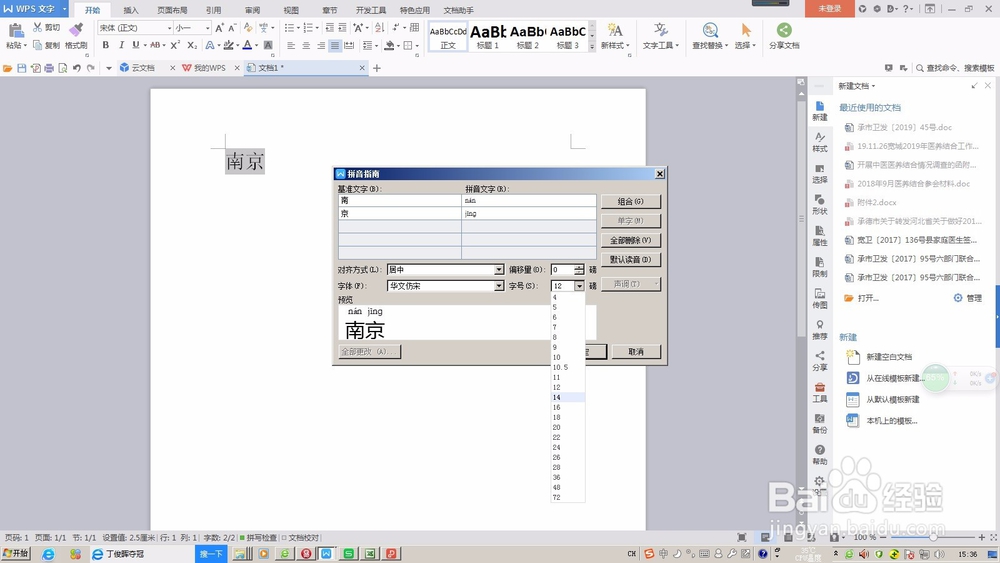This screenshot has width=1000, height=563.
Task: Click the Format Painter icon
Action: [x=76, y=30]
